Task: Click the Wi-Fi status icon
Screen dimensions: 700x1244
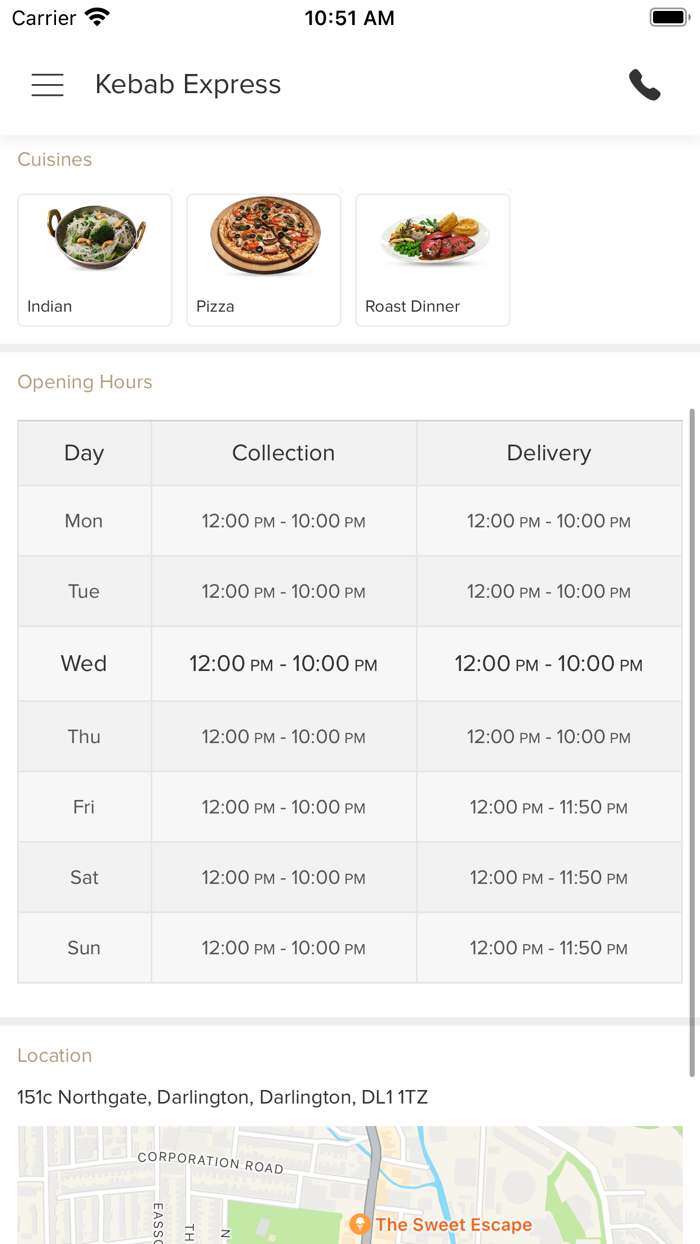Action: click(x=97, y=18)
